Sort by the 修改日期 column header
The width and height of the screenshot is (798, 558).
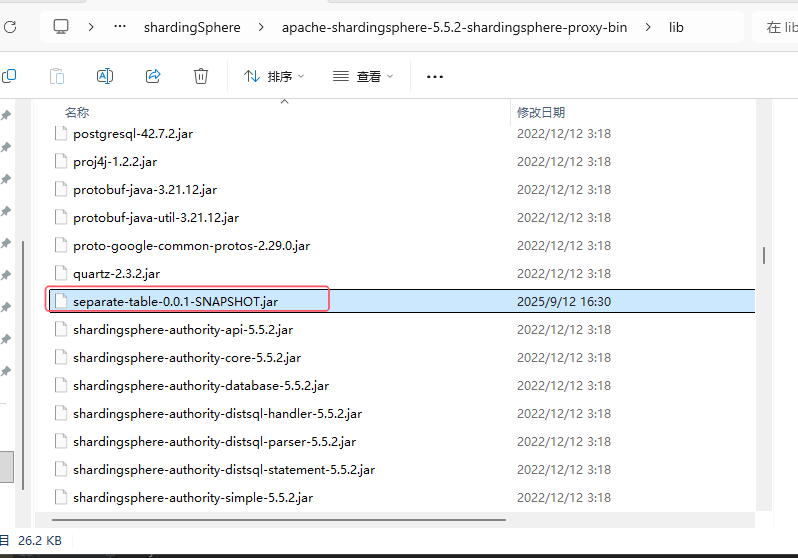[541, 112]
